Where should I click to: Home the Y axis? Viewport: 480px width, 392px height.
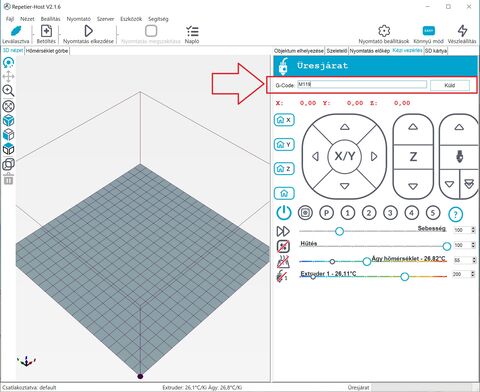pos(284,144)
